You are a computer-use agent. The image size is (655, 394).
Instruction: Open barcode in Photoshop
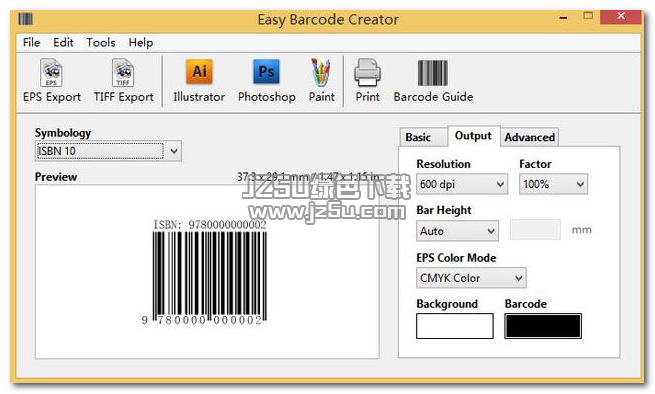267,81
